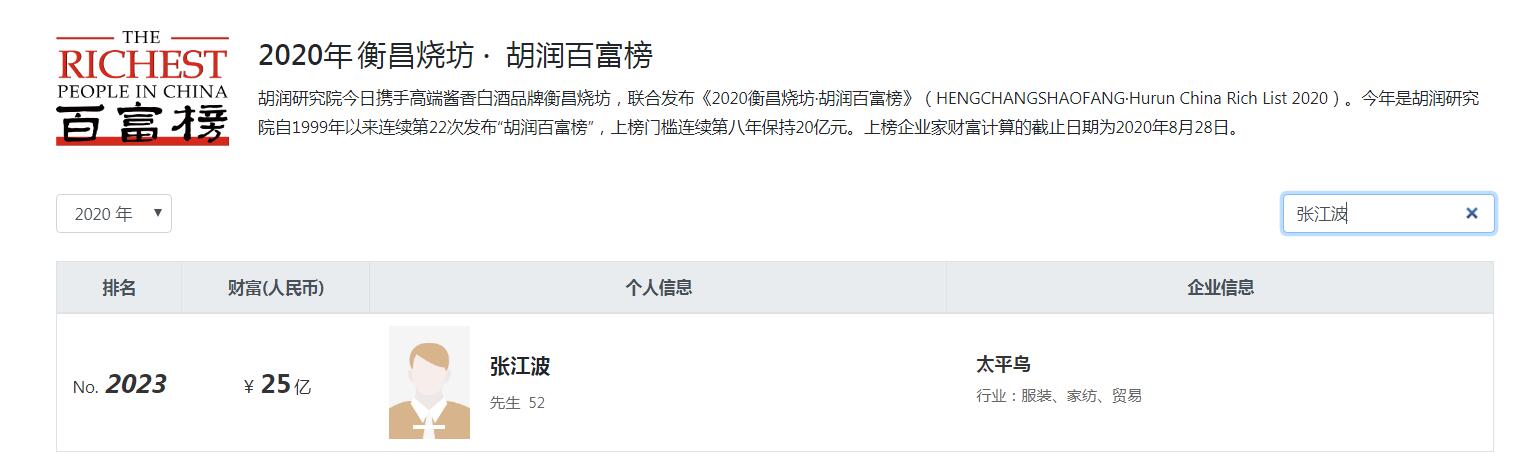
Task: Click the wealth value ¥ 25亿
Action: [278, 385]
